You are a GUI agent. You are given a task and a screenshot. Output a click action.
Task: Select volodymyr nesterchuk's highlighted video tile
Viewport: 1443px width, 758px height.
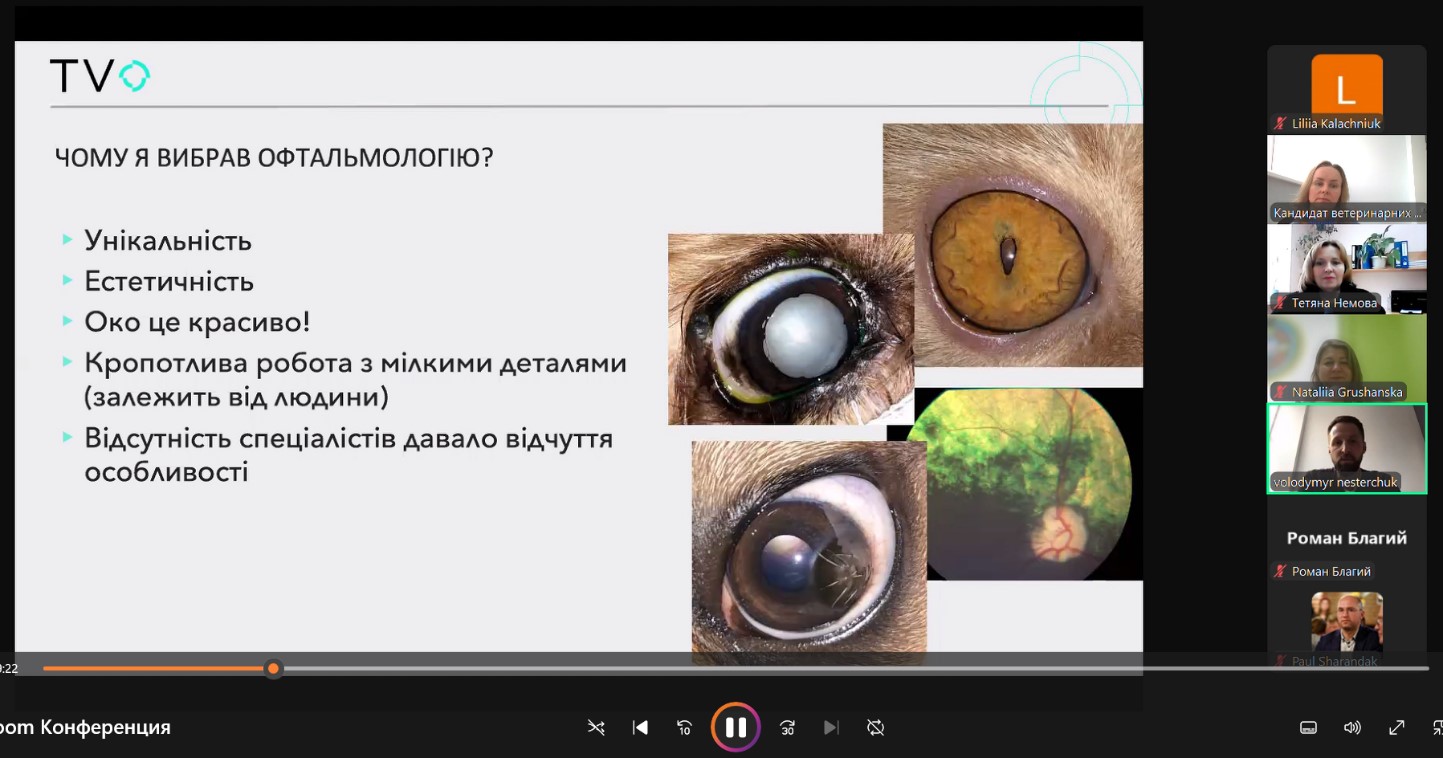[1347, 448]
